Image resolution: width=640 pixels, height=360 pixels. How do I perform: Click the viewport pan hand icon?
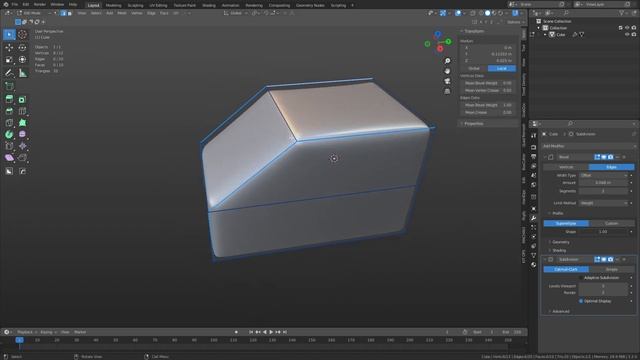[447, 71]
